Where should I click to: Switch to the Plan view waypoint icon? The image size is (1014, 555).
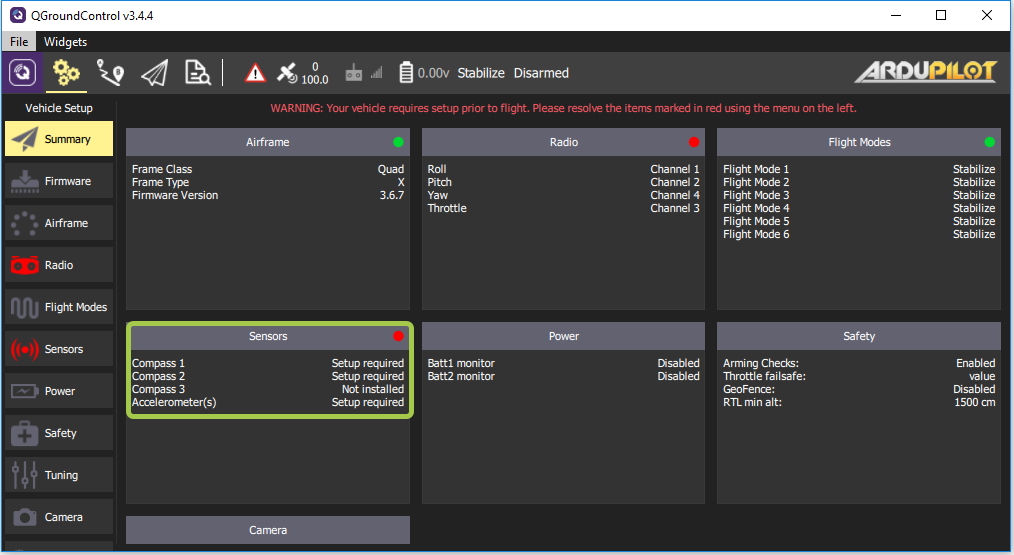point(110,72)
